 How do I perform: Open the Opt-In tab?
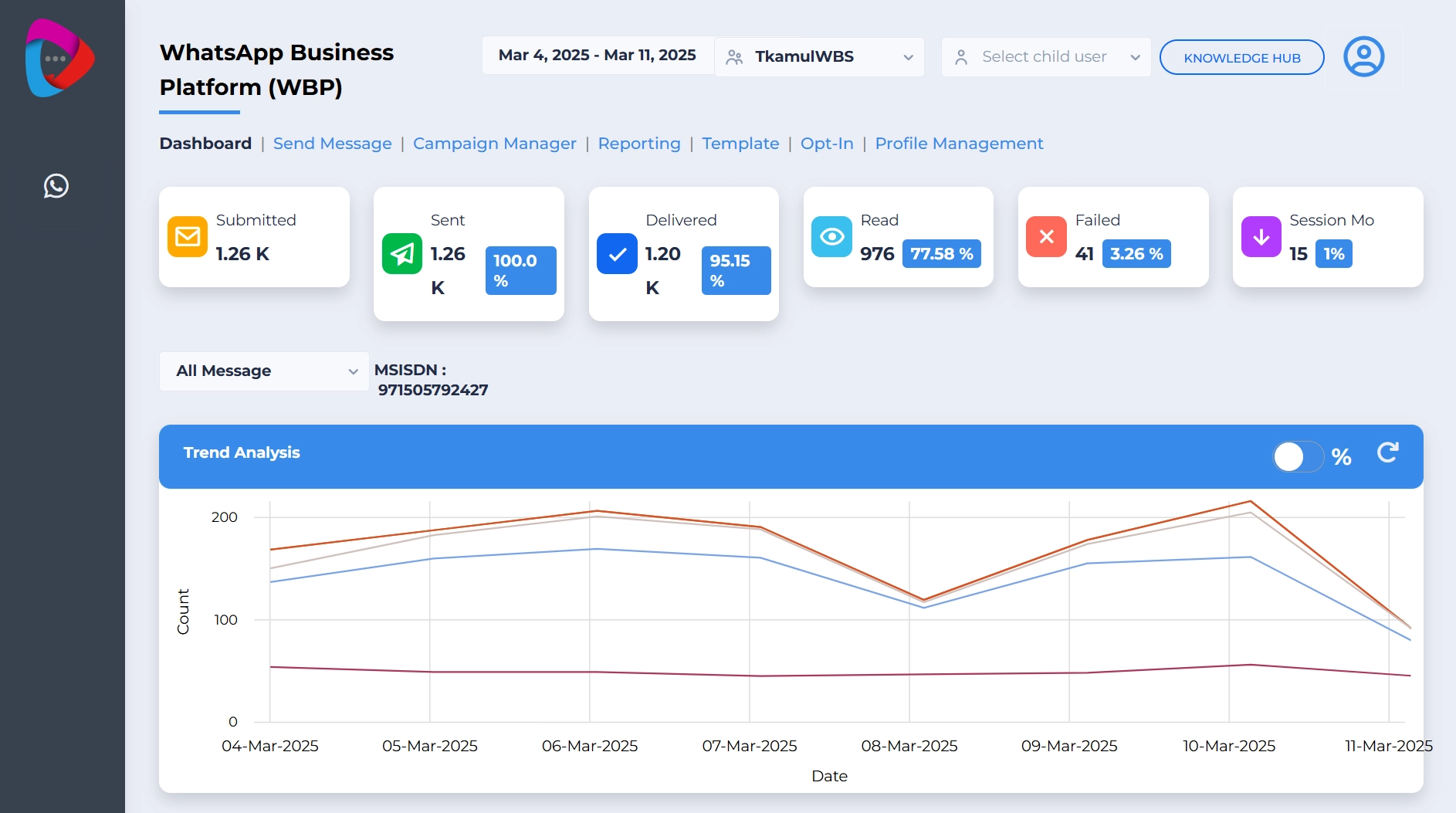coord(827,144)
